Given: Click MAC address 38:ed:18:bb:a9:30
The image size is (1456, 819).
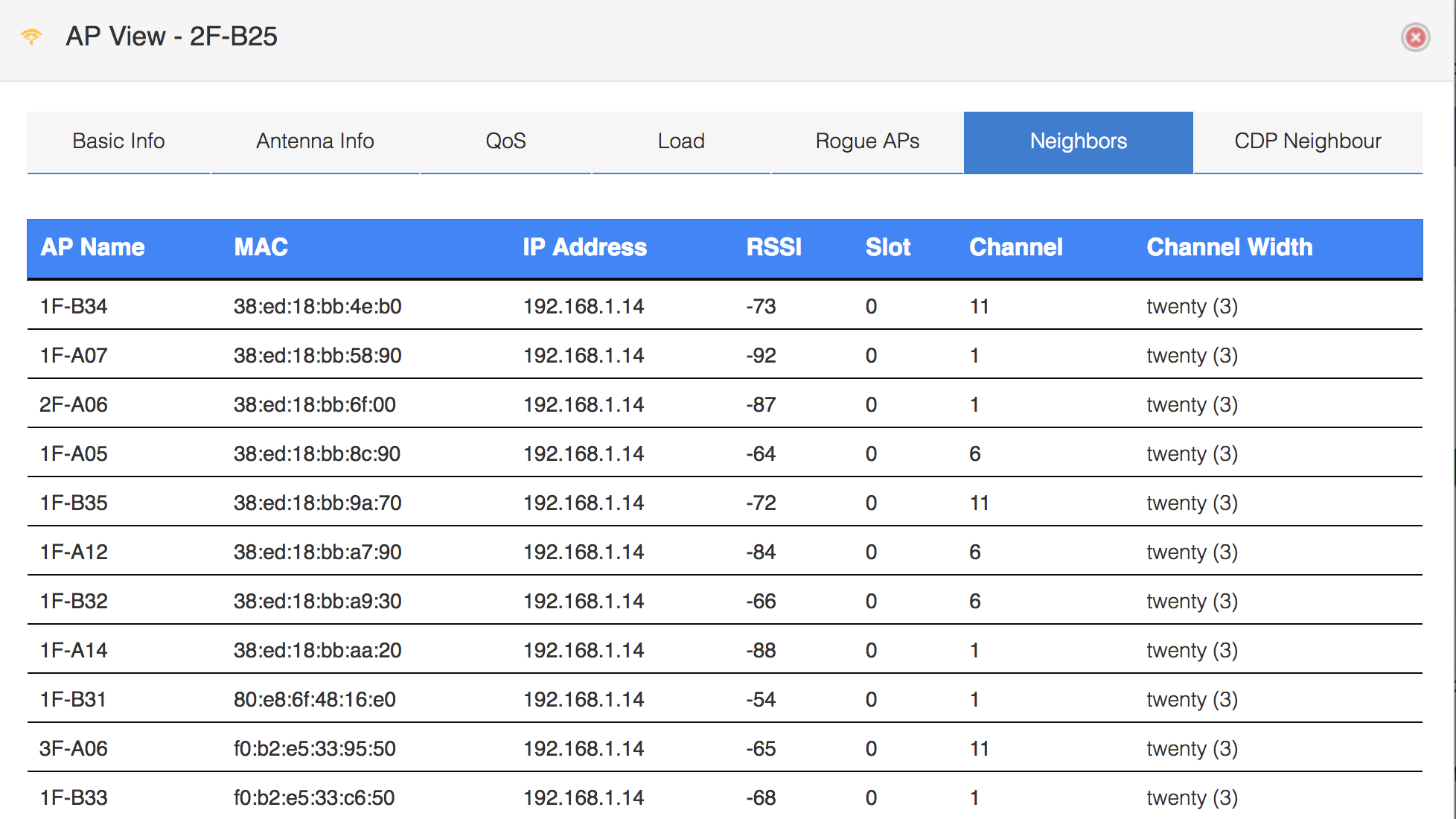Looking at the screenshot, I should tap(318, 601).
